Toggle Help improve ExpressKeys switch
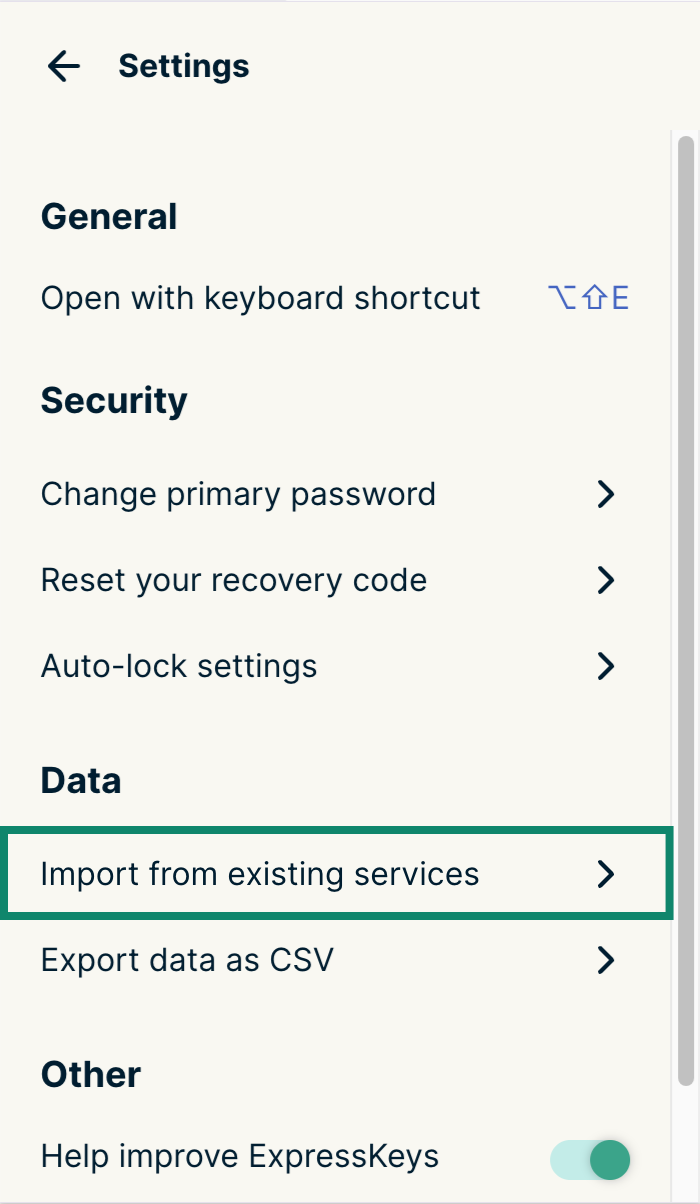700x1204 pixels. 591,1160
